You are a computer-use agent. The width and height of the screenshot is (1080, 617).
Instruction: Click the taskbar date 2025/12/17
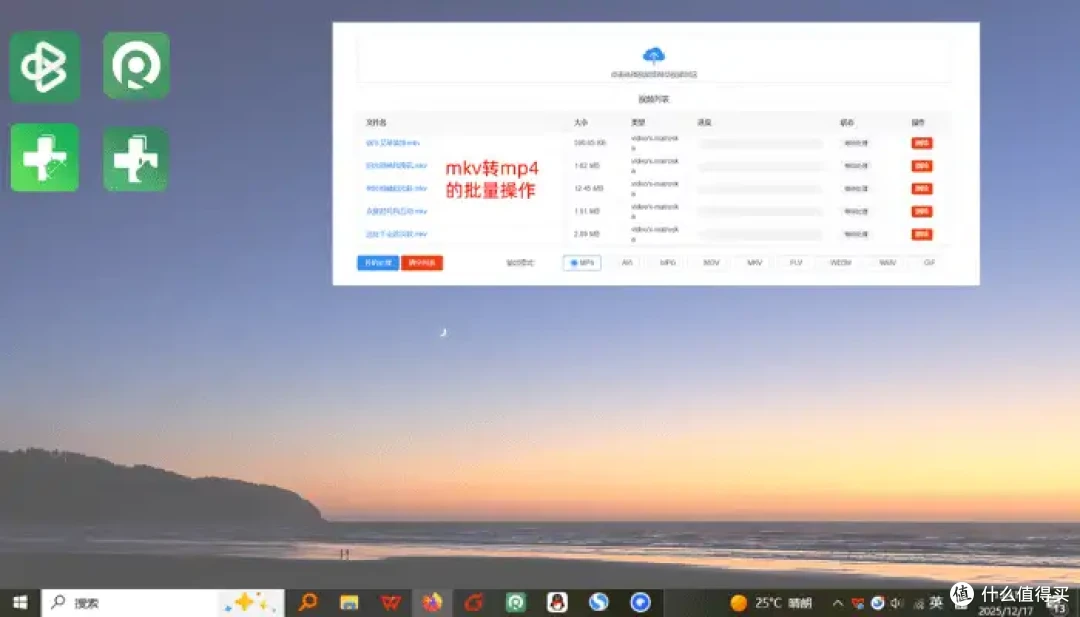[1005, 611]
